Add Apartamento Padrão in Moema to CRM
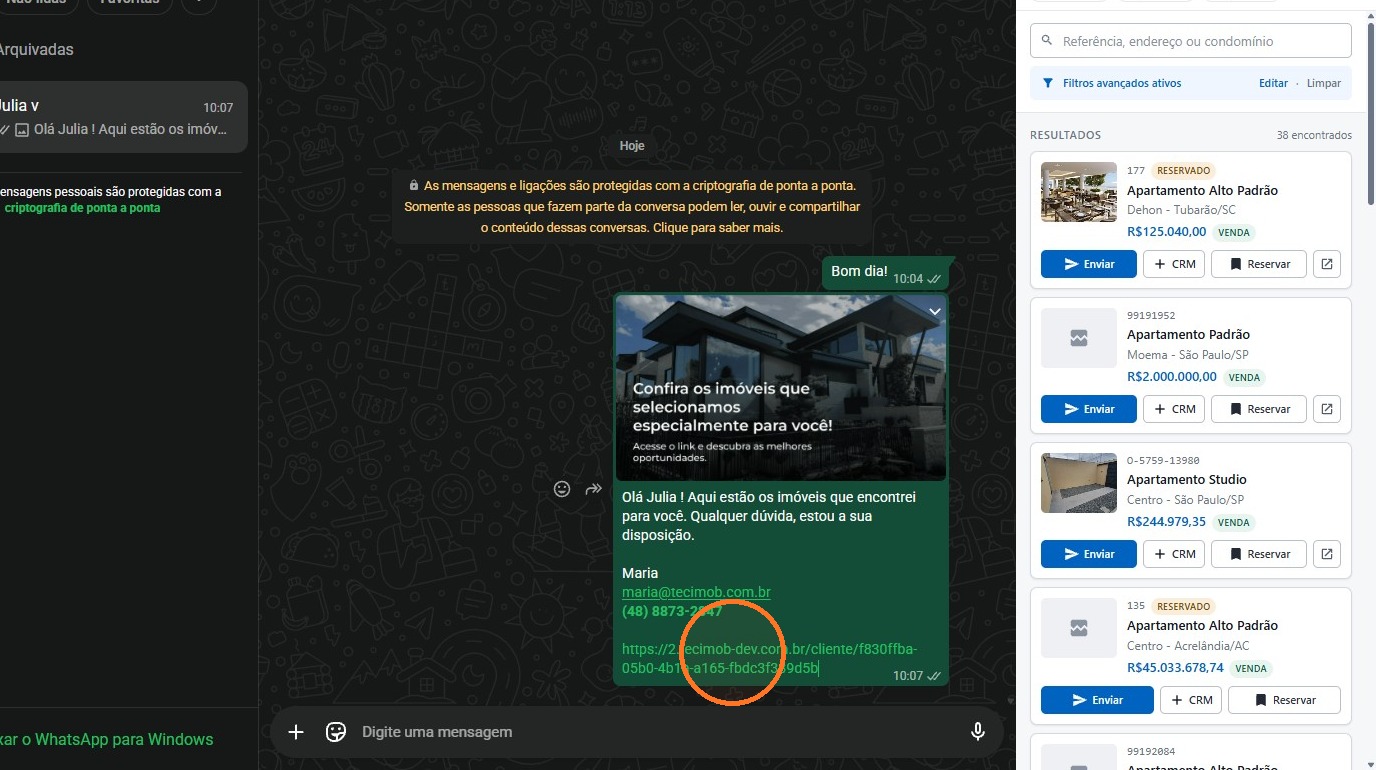Screen dimensions: 1376x770 point(1174,409)
